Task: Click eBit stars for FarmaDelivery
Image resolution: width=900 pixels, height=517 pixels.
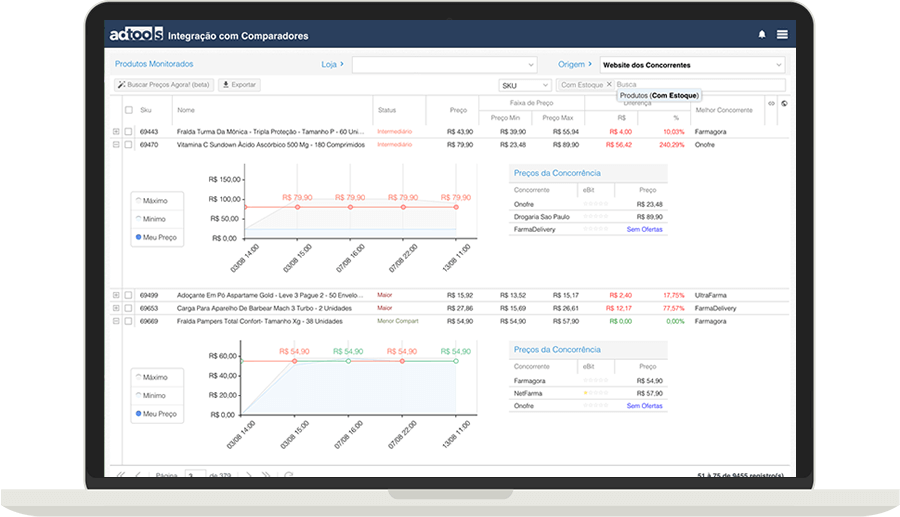Action: point(595,229)
